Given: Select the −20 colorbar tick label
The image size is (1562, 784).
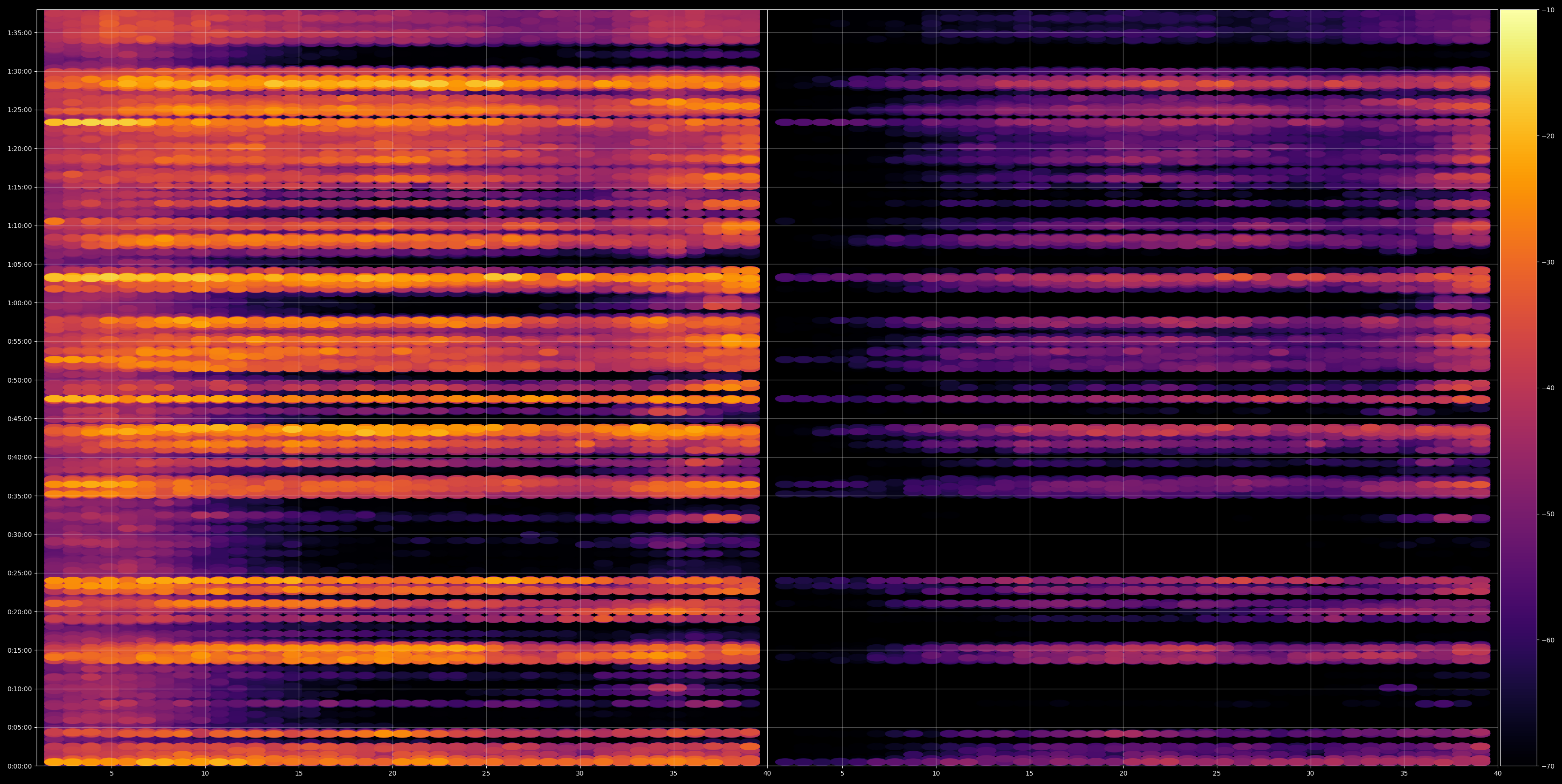Looking at the screenshot, I should (x=1547, y=136).
